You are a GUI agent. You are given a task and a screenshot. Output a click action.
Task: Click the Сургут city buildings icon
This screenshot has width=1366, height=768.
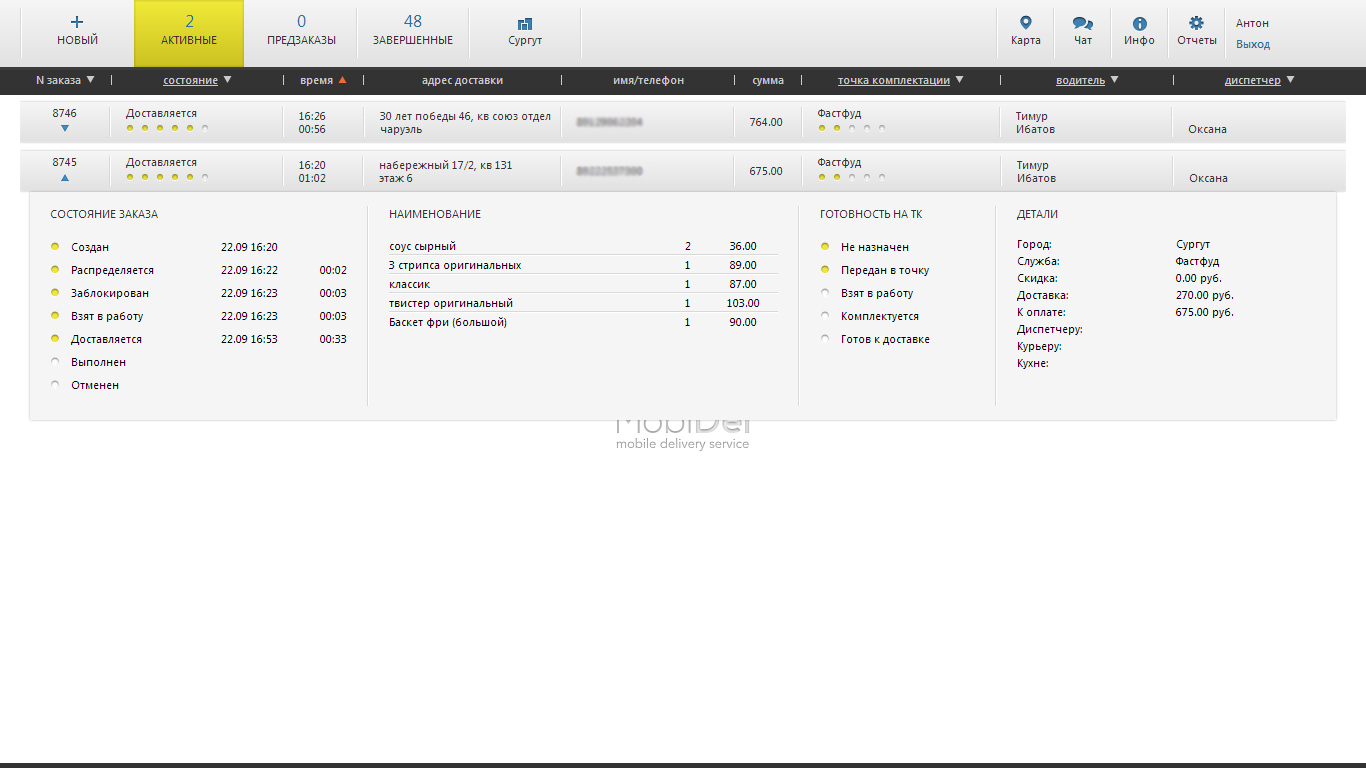click(525, 23)
